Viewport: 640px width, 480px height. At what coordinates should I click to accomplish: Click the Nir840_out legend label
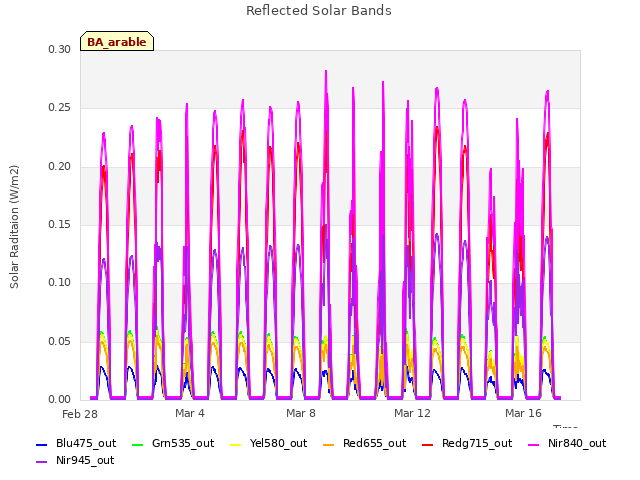[577, 443]
